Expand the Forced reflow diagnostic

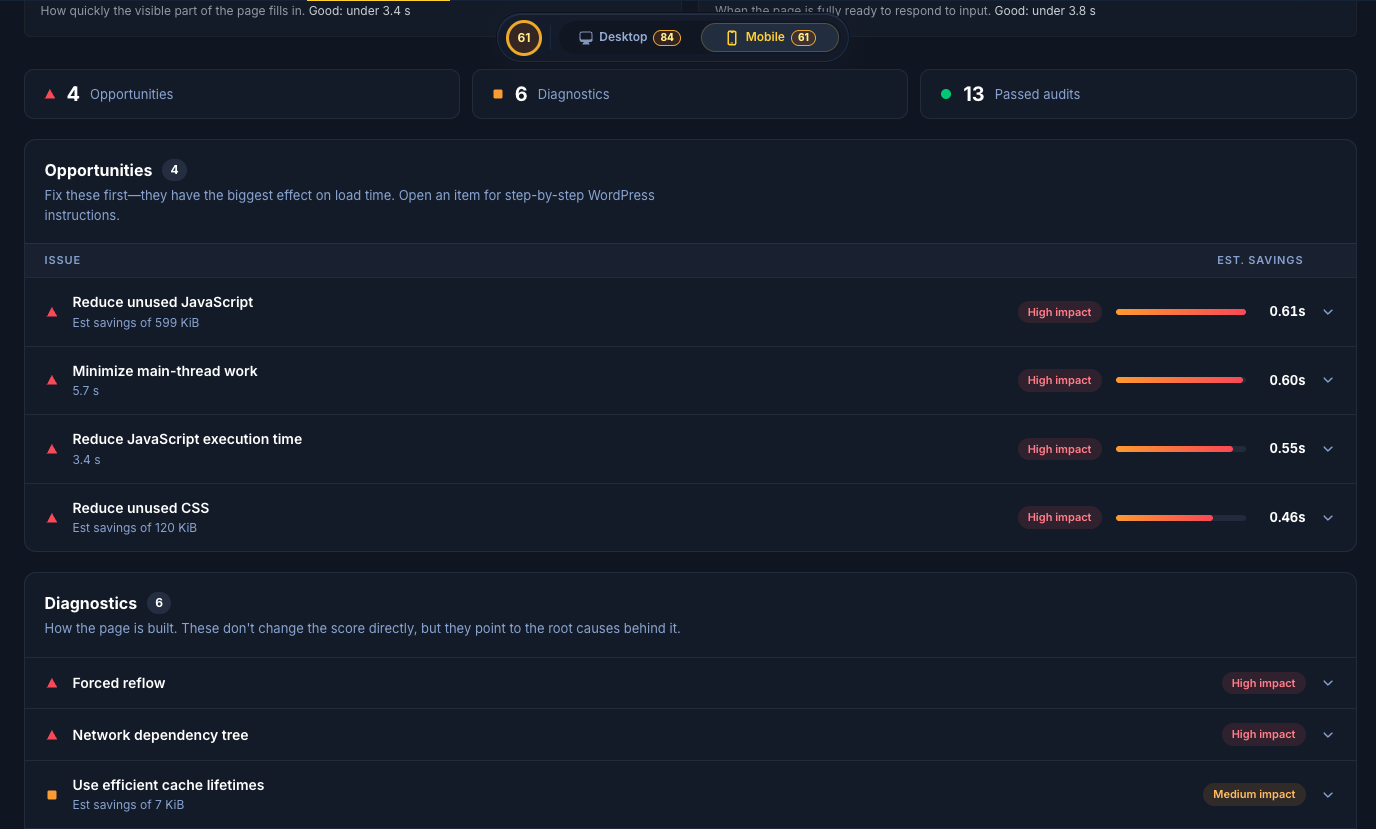coord(1328,683)
